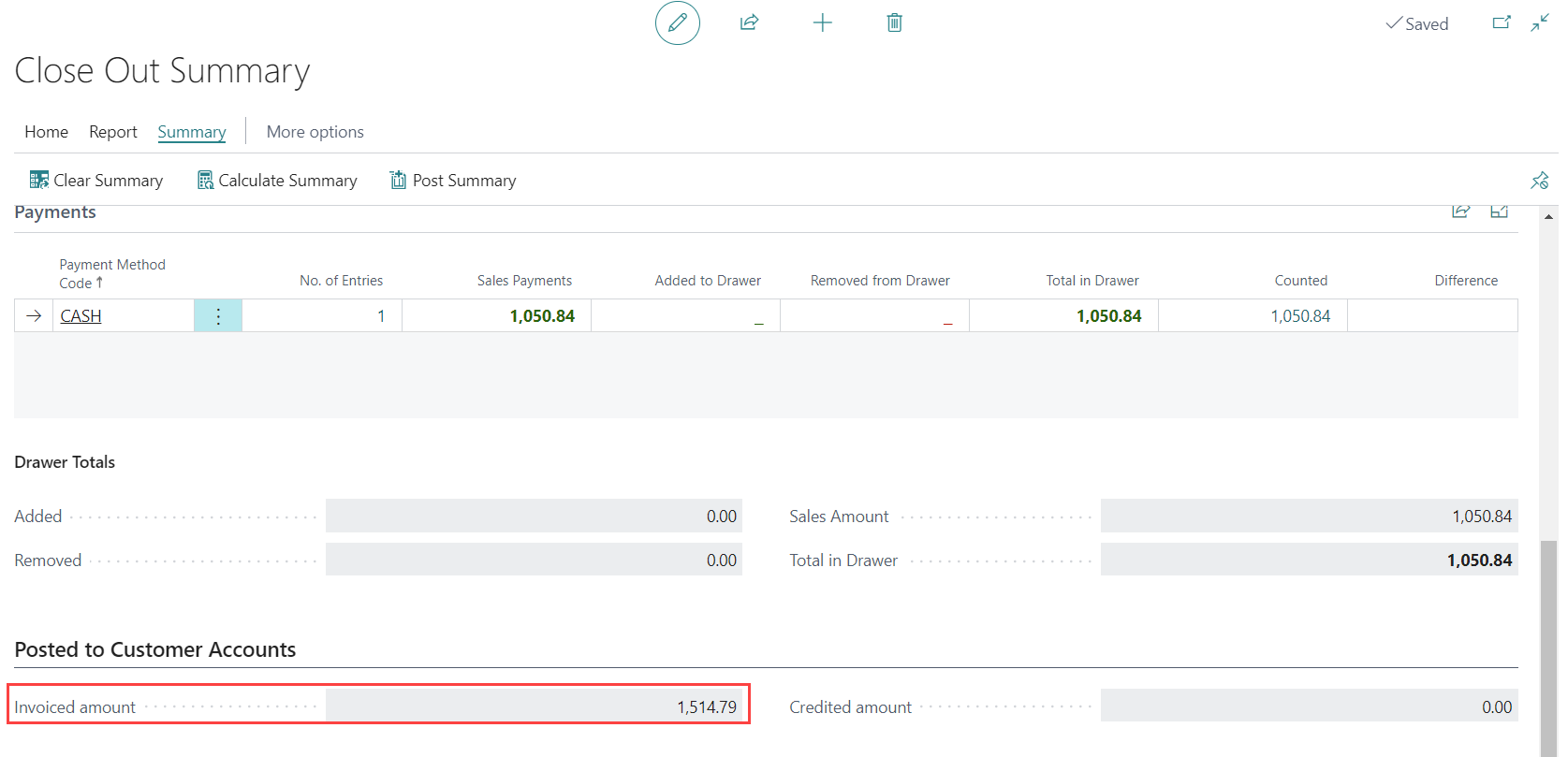Pin the action bar with pin icon

click(x=1539, y=181)
